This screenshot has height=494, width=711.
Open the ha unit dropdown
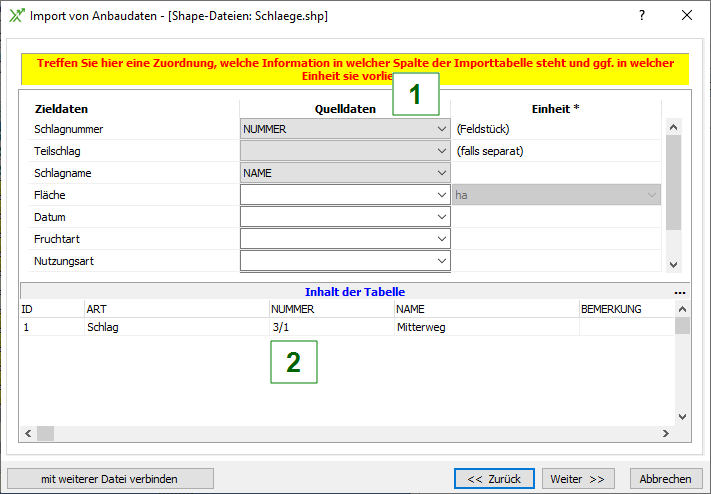pos(556,195)
